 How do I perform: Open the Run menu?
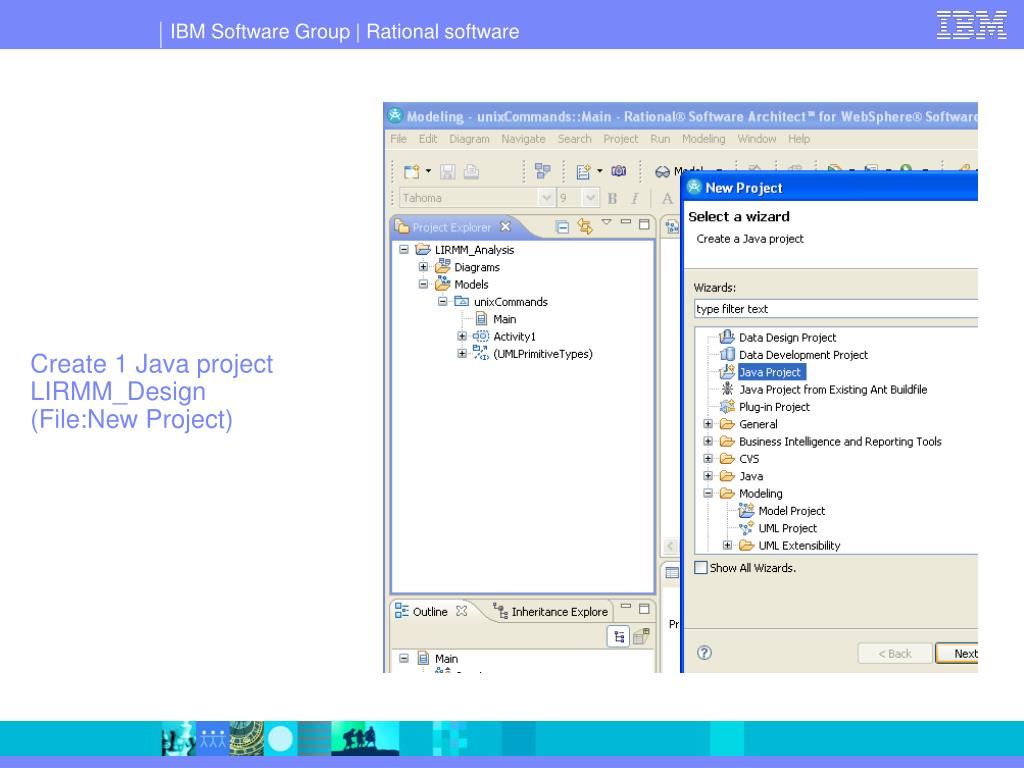[660, 139]
